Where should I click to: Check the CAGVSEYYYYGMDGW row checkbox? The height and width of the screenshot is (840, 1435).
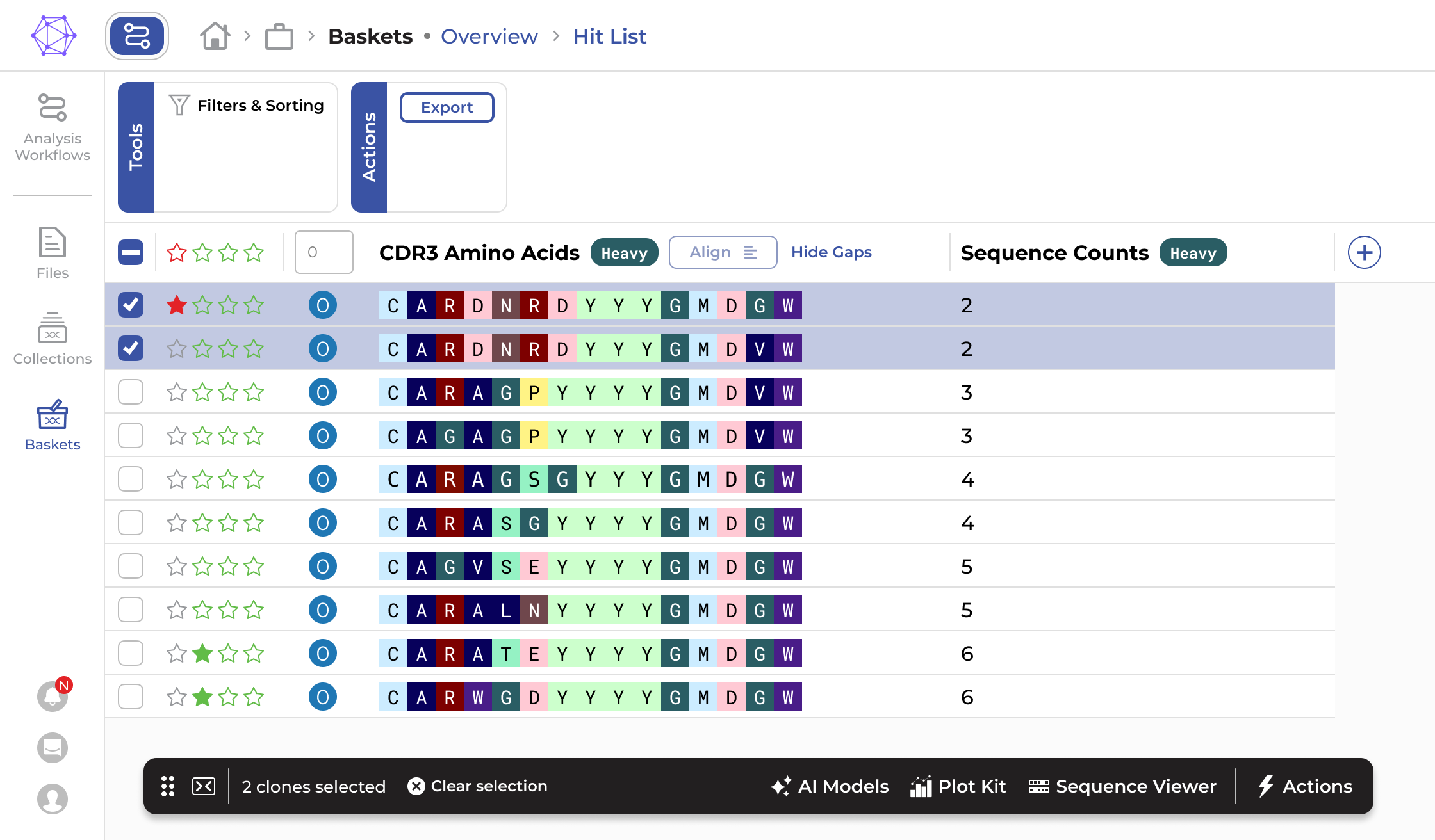131,566
